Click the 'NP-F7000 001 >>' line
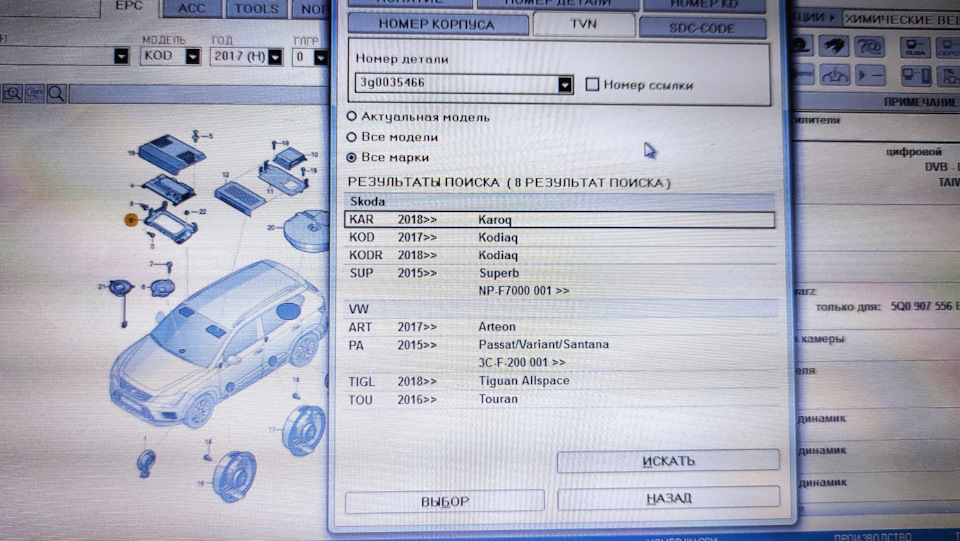Screen dimensions: 960x541 (523, 291)
